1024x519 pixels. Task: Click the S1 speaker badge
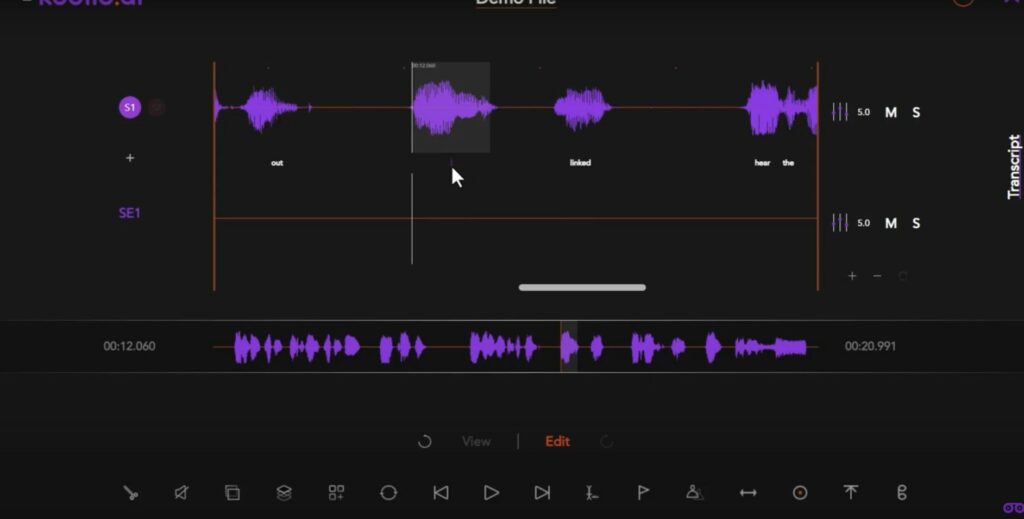(130, 107)
